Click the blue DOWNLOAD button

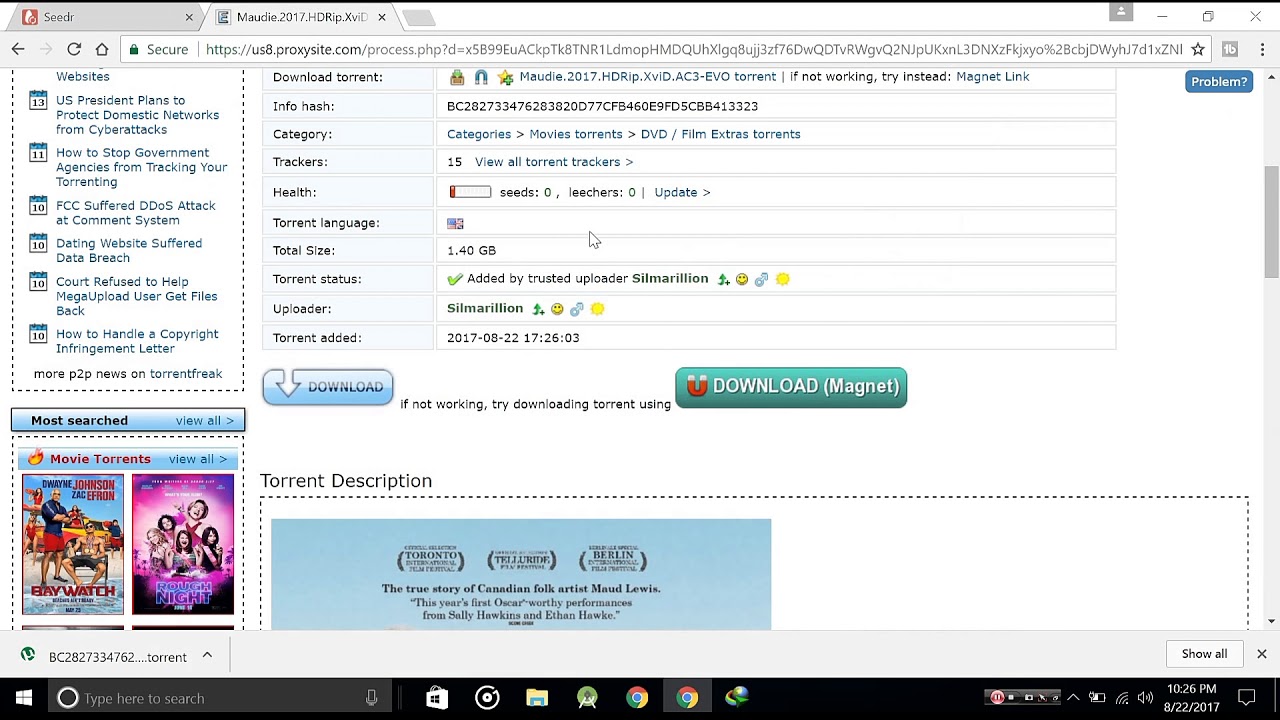click(x=328, y=387)
